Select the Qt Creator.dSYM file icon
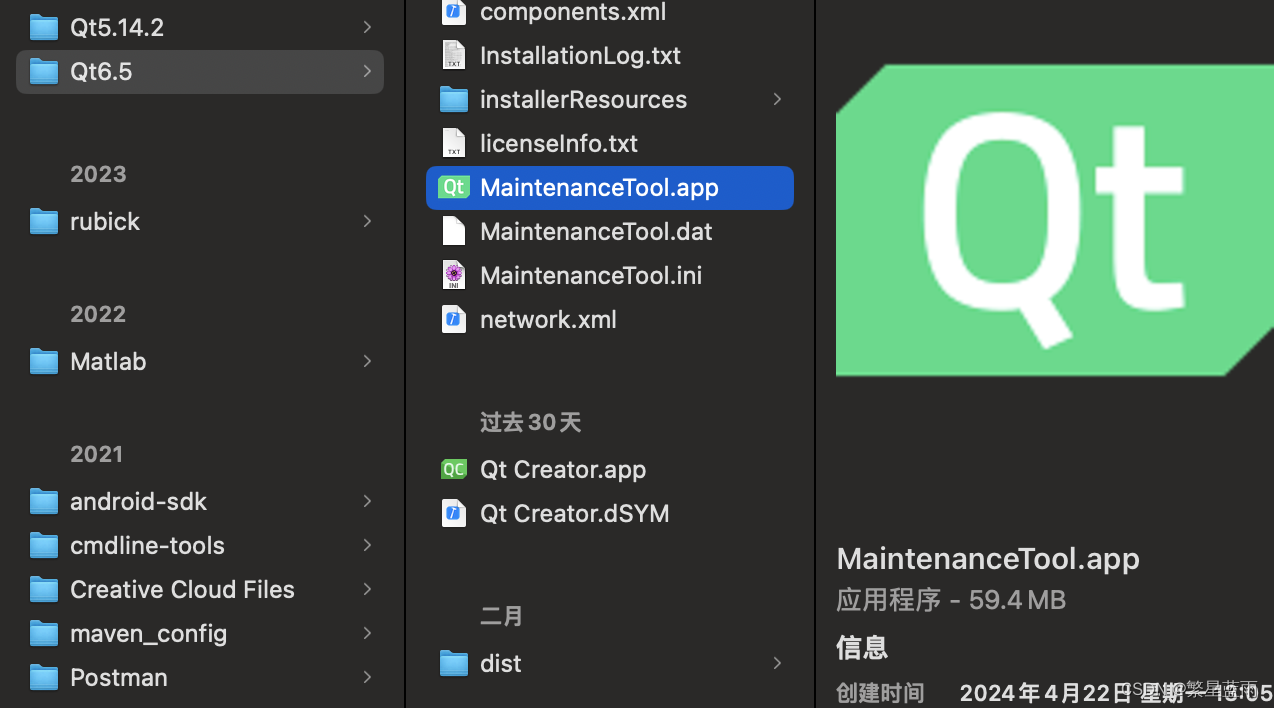 [454, 513]
